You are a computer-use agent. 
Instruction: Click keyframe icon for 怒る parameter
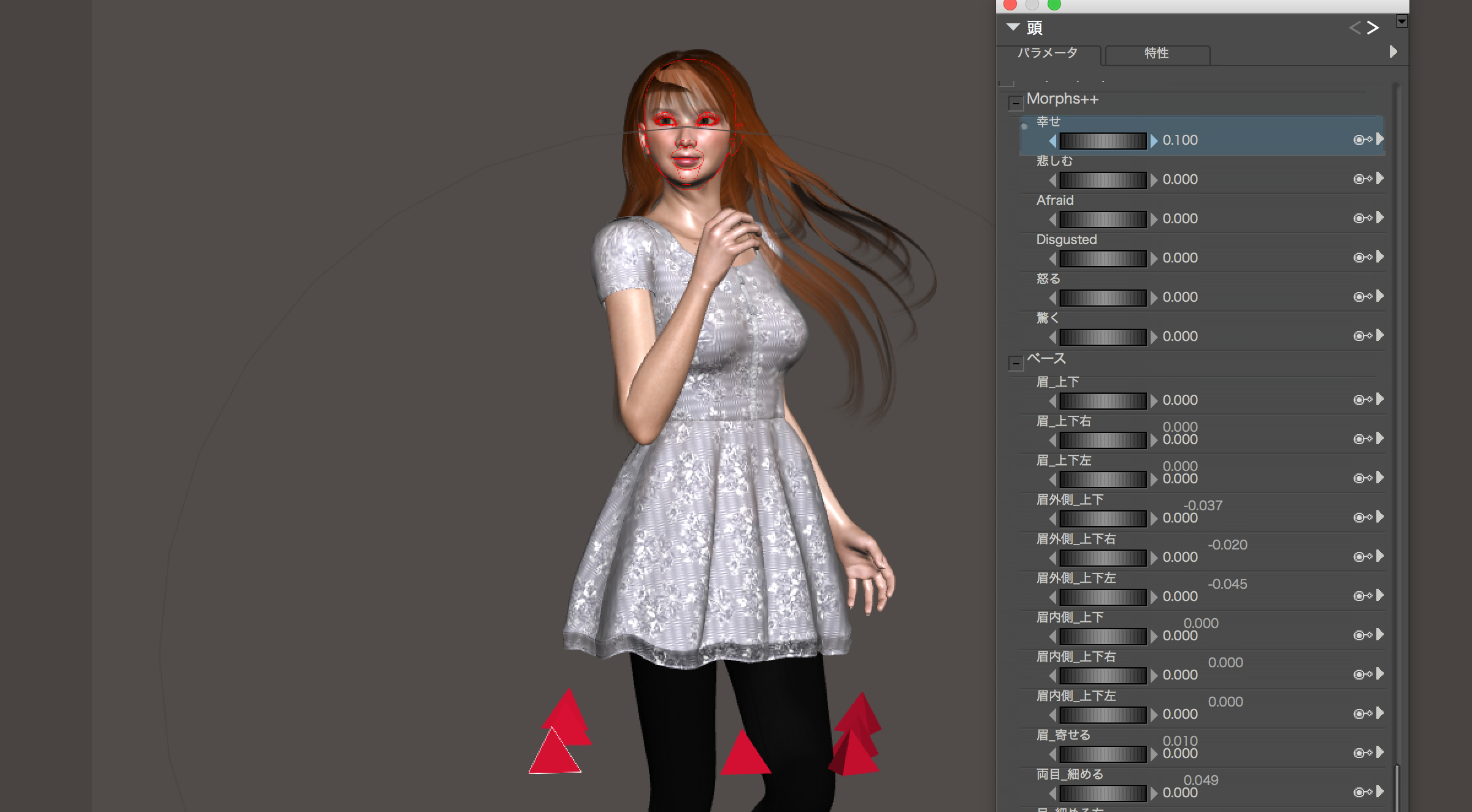1362,297
